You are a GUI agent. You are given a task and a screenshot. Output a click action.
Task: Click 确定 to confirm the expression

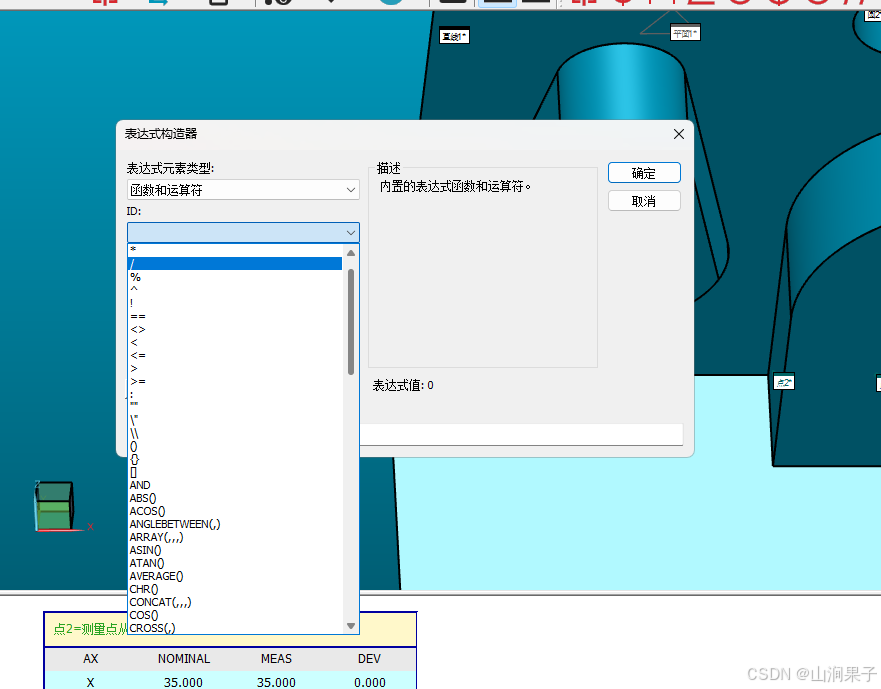tap(643, 172)
